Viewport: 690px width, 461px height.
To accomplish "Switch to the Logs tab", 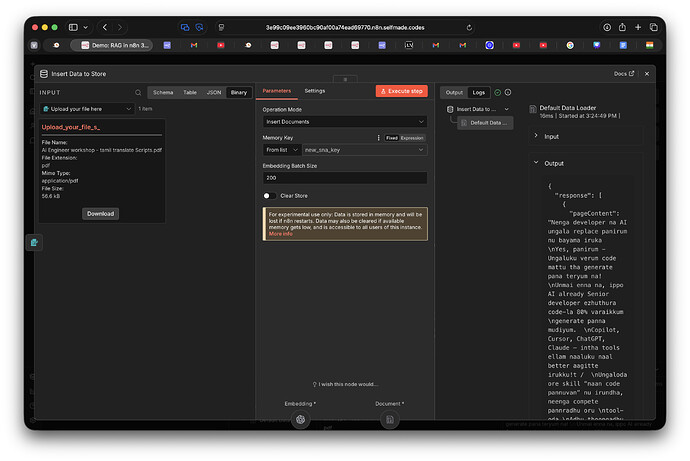I will (479, 92).
